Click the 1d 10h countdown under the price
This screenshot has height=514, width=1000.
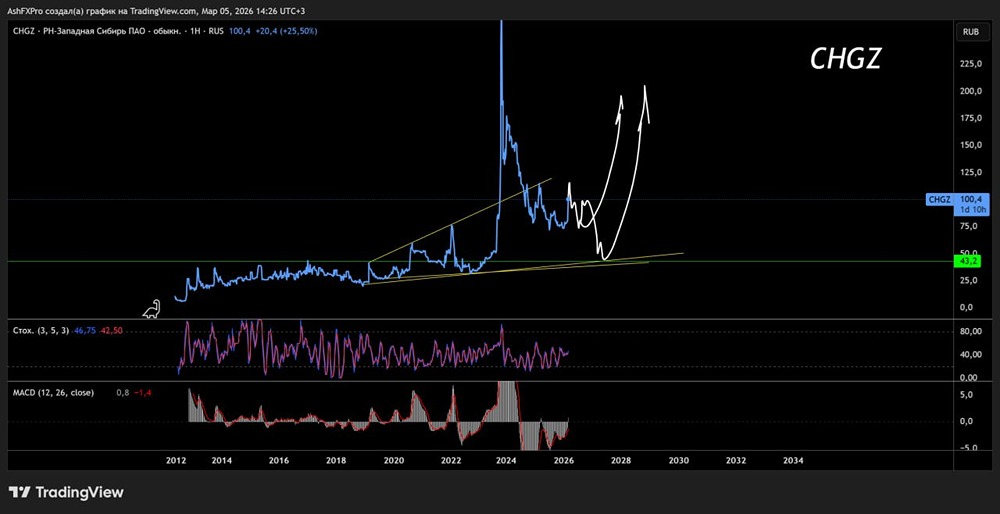point(971,210)
